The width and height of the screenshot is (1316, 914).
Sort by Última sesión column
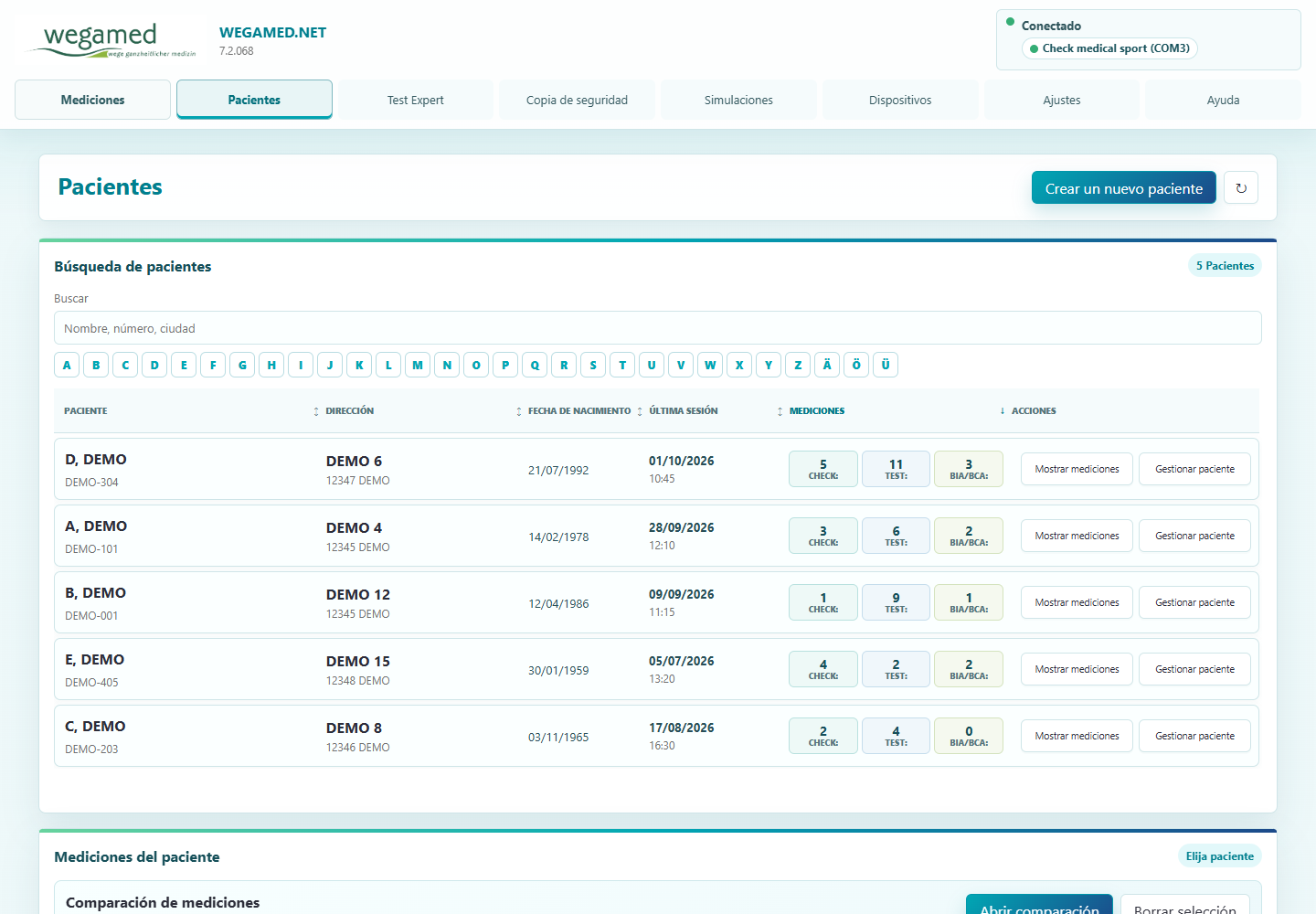click(684, 411)
